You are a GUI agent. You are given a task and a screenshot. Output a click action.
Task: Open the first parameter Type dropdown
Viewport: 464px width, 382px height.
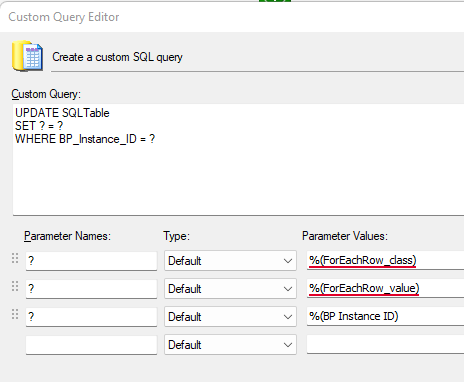230,261
